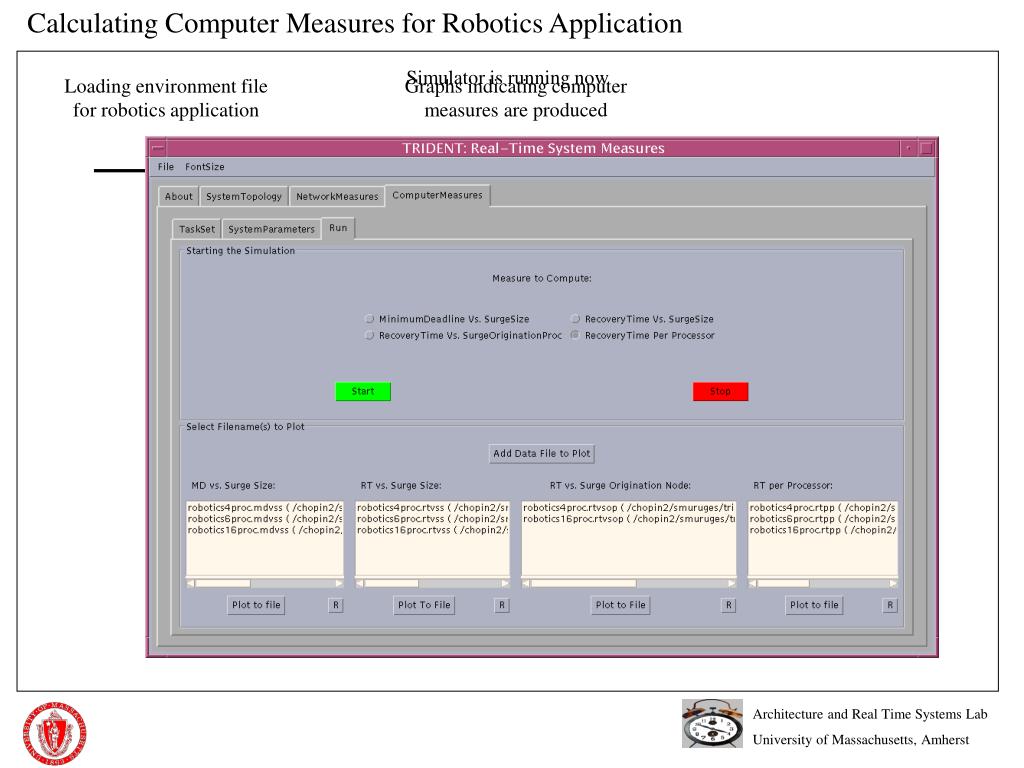Click right scroll arrow of RT per Processor list
The height and width of the screenshot is (768, 1024).
tap(893, 583)
